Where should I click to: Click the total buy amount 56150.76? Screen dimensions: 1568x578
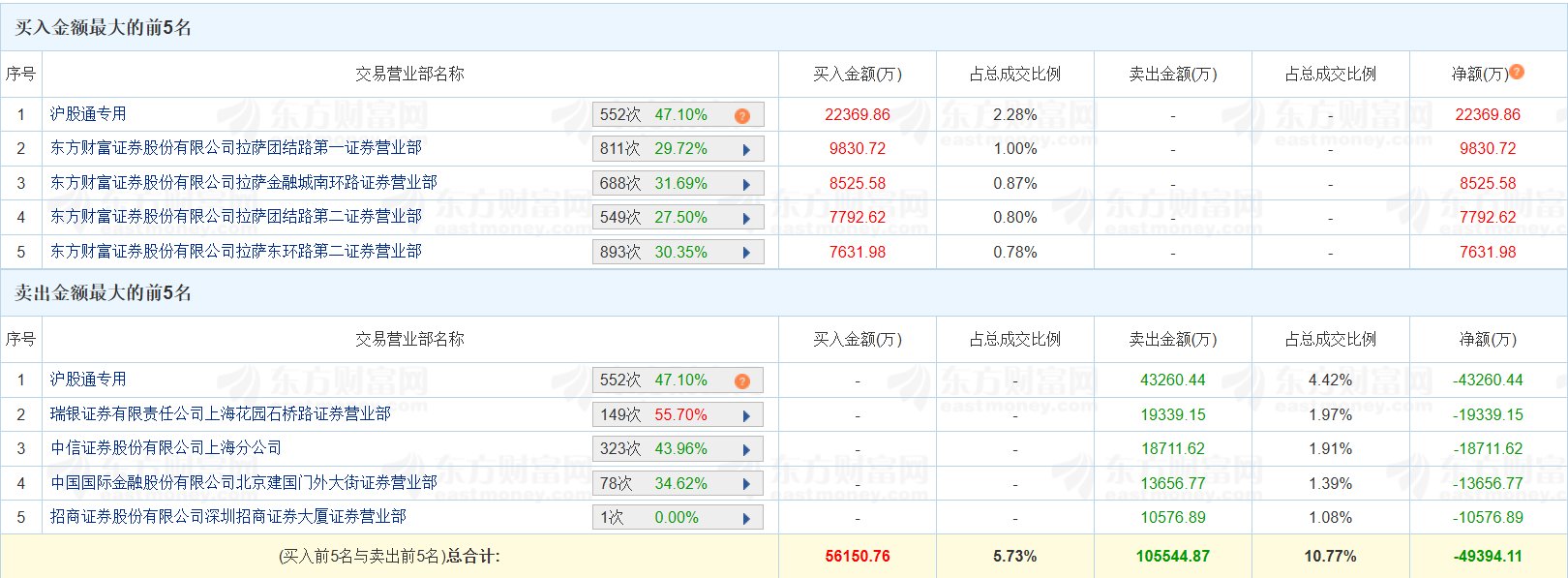pyautogui.click(x=858, y=557)
